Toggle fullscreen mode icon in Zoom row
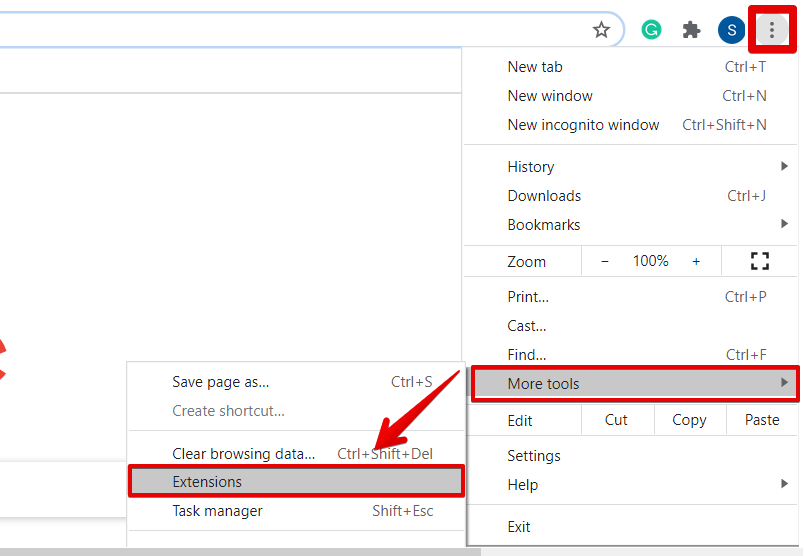The image size is (805, 556). point(760,261)
